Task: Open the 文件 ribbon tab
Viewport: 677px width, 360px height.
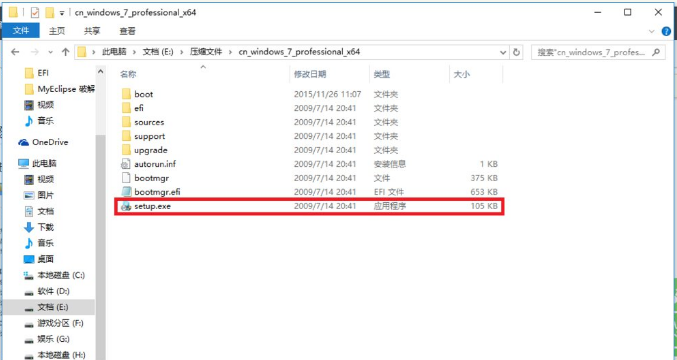Action: tap(21, 31)
